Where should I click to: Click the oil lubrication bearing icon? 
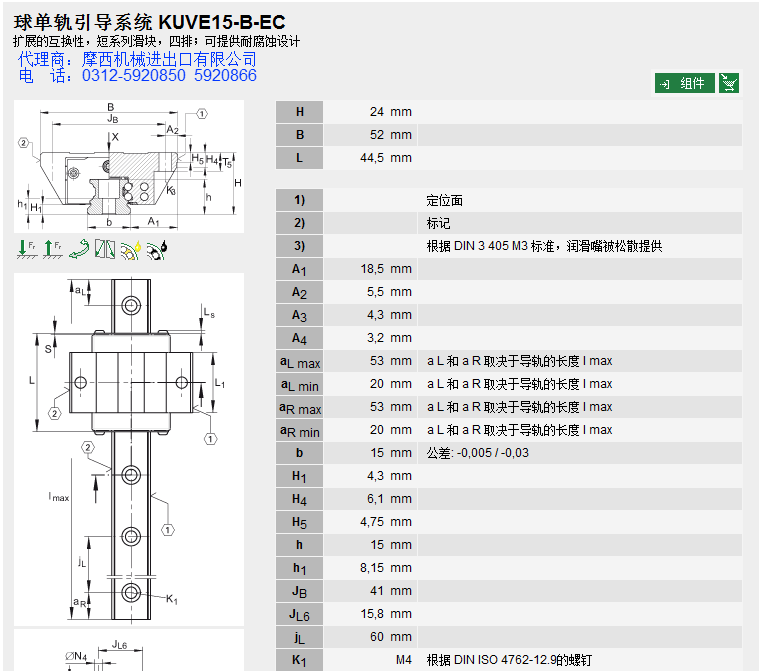157,249
